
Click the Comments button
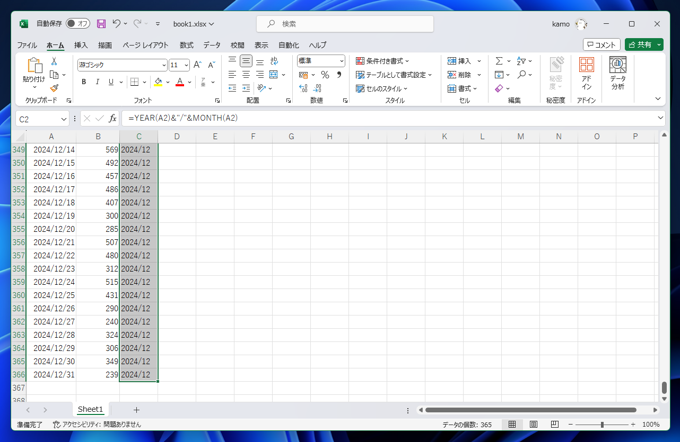pos(602,45)
